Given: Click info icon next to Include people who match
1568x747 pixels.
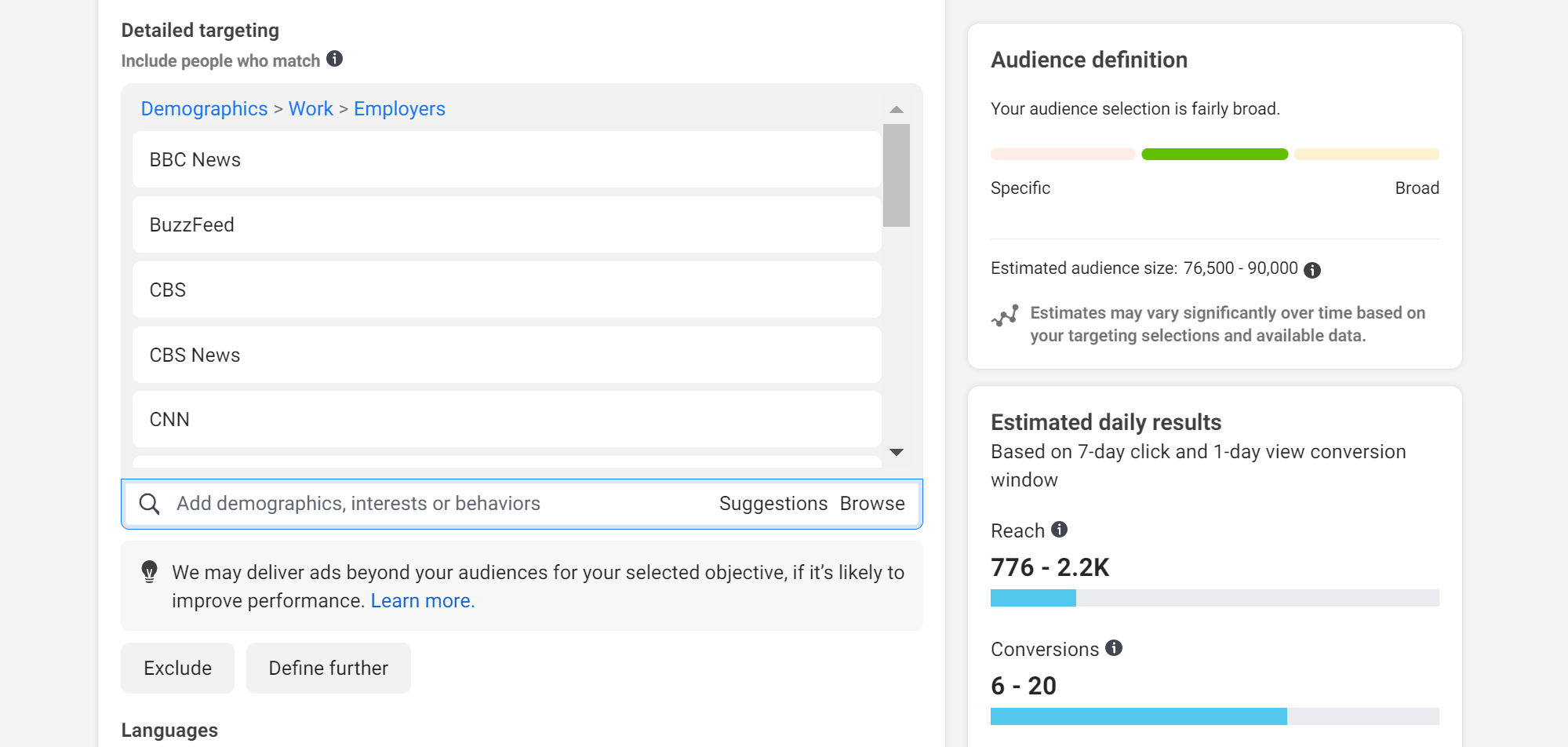Looking at the screenshot, I should pyautogui.click(x=335, y=59).
